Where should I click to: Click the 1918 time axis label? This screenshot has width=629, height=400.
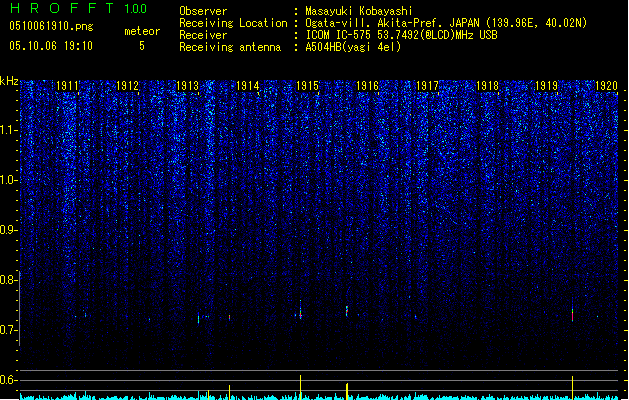coord(487,86)
